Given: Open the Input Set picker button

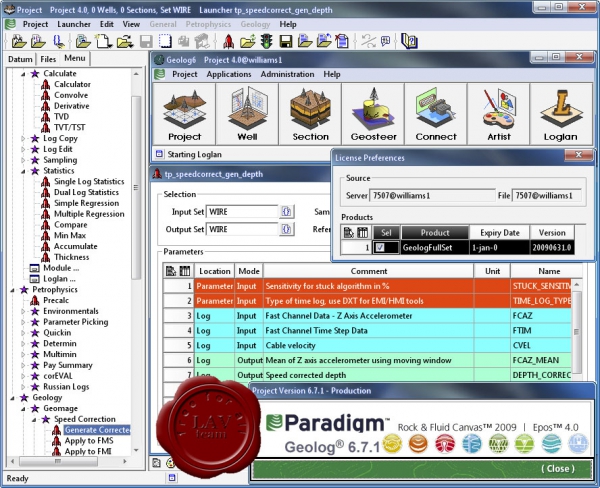Looking at the screenshot, I should point(287,212).
